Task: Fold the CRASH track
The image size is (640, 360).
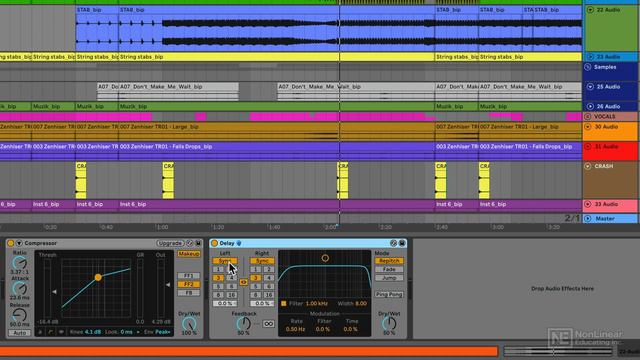Action: pyautogui.click(x=588, y=166)
